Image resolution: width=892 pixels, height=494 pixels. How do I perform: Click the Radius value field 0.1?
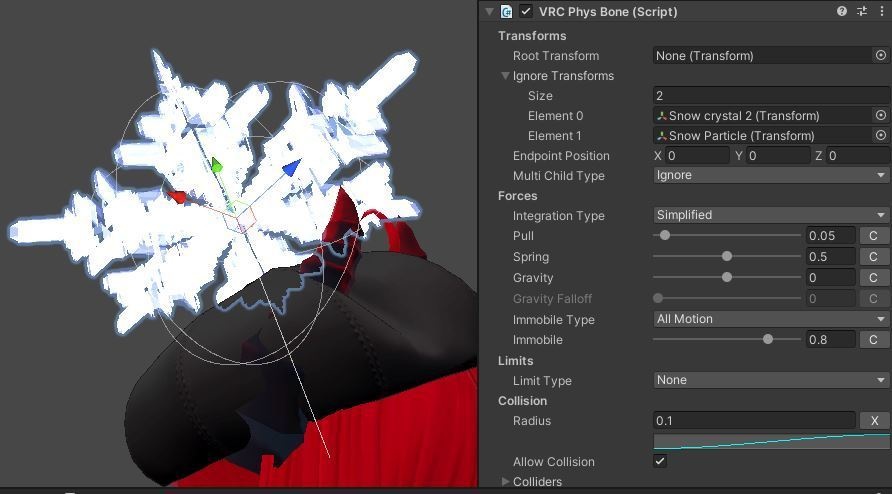coord(754,421)
